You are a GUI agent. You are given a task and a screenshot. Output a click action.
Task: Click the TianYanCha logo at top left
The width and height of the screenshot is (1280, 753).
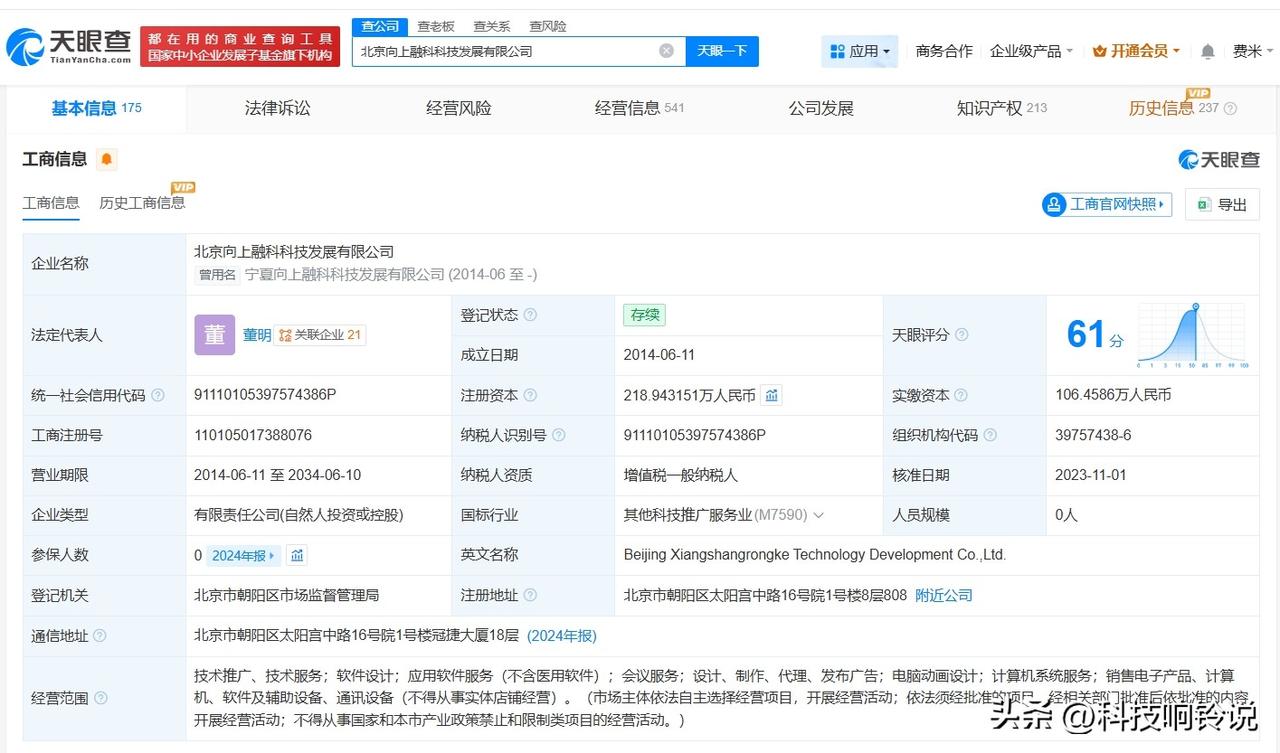[68, 46]
